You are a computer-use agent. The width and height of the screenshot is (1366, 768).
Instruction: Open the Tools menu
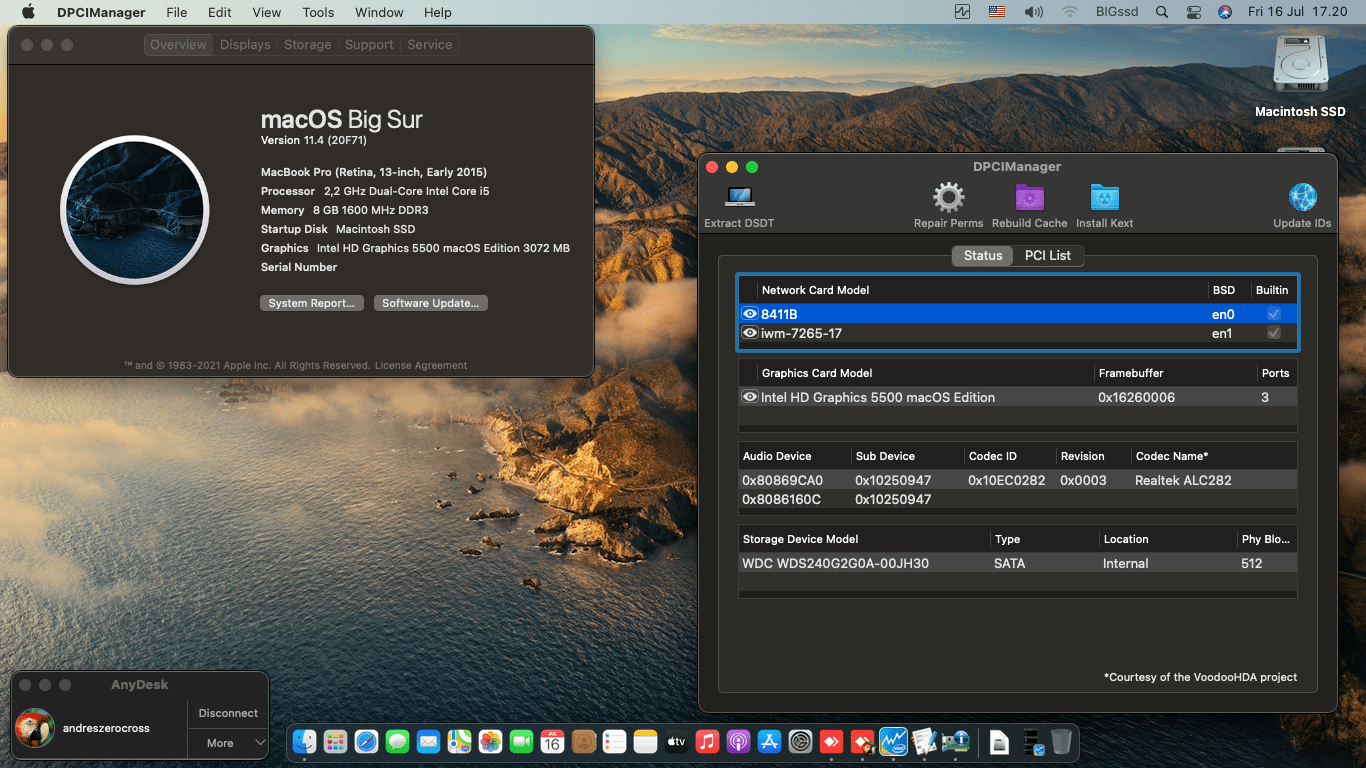(318, 12)
